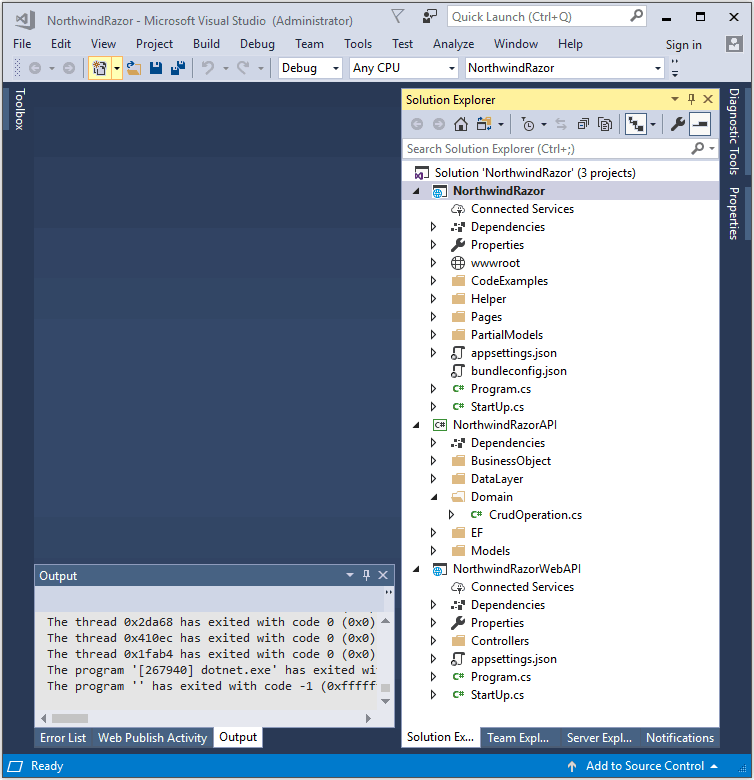Toggle the Solution Explorer view mode button
Image resolution: width=754 pixels, height=780 pixels.
point(636,124)
